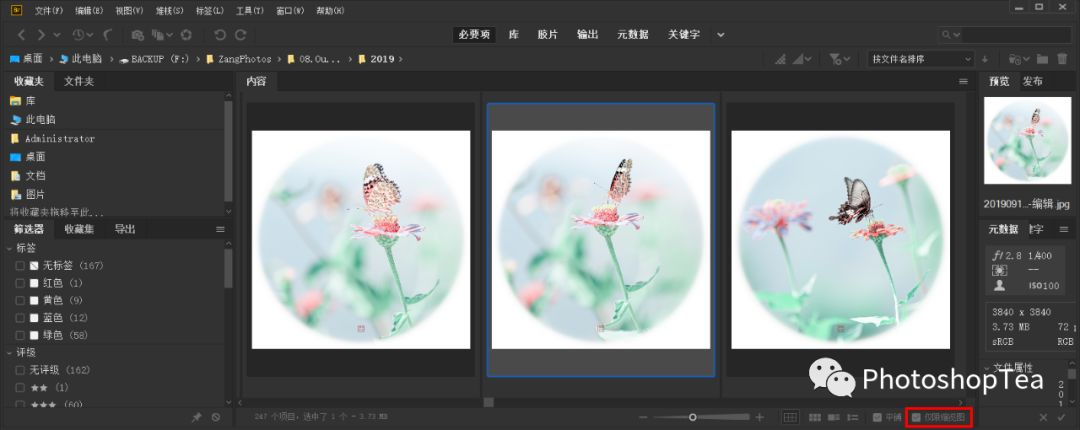Viewport: 1080px width, 430px height.
Task: Open in Camera Raw aperture icon
Action: [x=186, y=34]
